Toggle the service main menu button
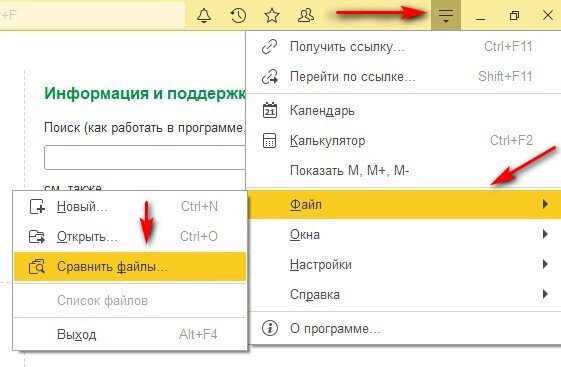 pyautogui.click(x=446, y=15)
